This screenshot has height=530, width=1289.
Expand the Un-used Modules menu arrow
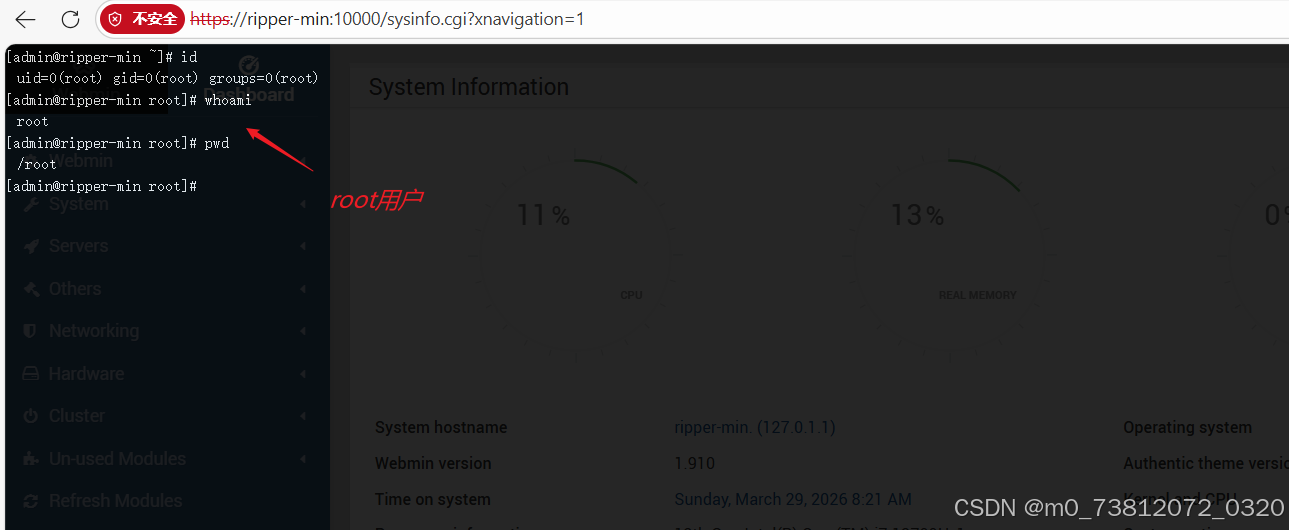(x=303, y=459)
